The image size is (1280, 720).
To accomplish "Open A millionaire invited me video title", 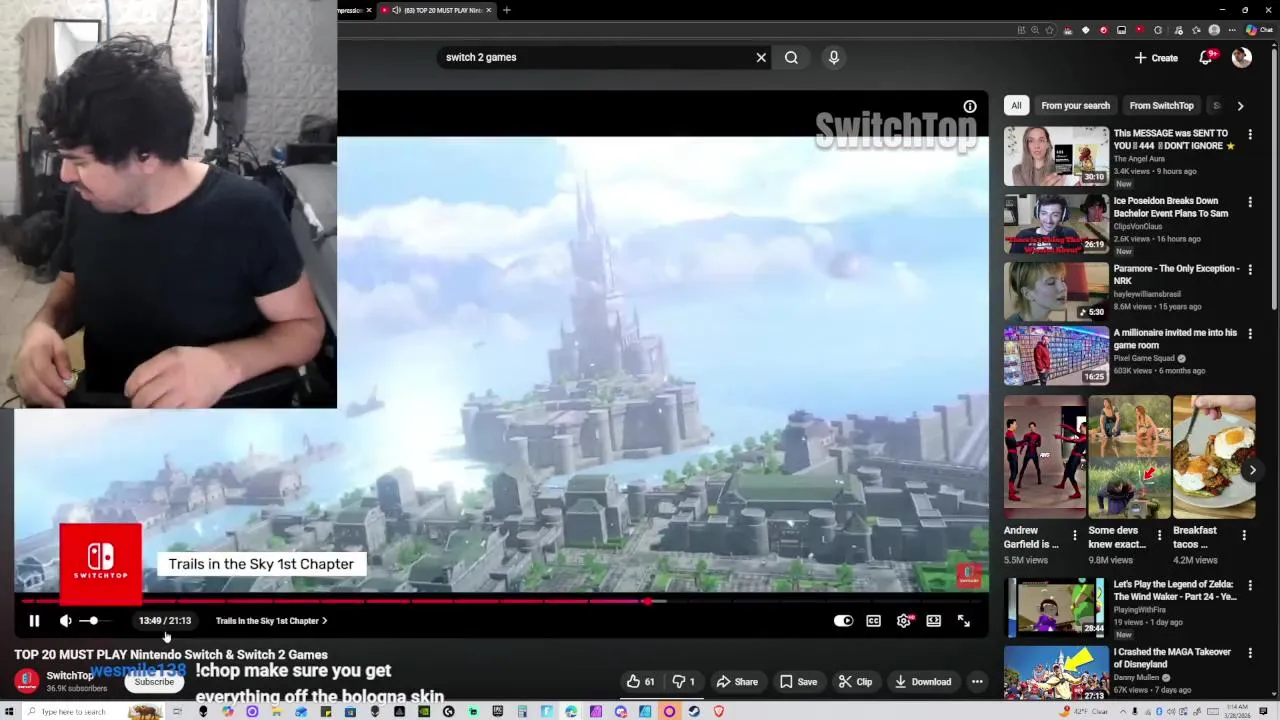I will pyautogui.click(x=1175, y=339).
